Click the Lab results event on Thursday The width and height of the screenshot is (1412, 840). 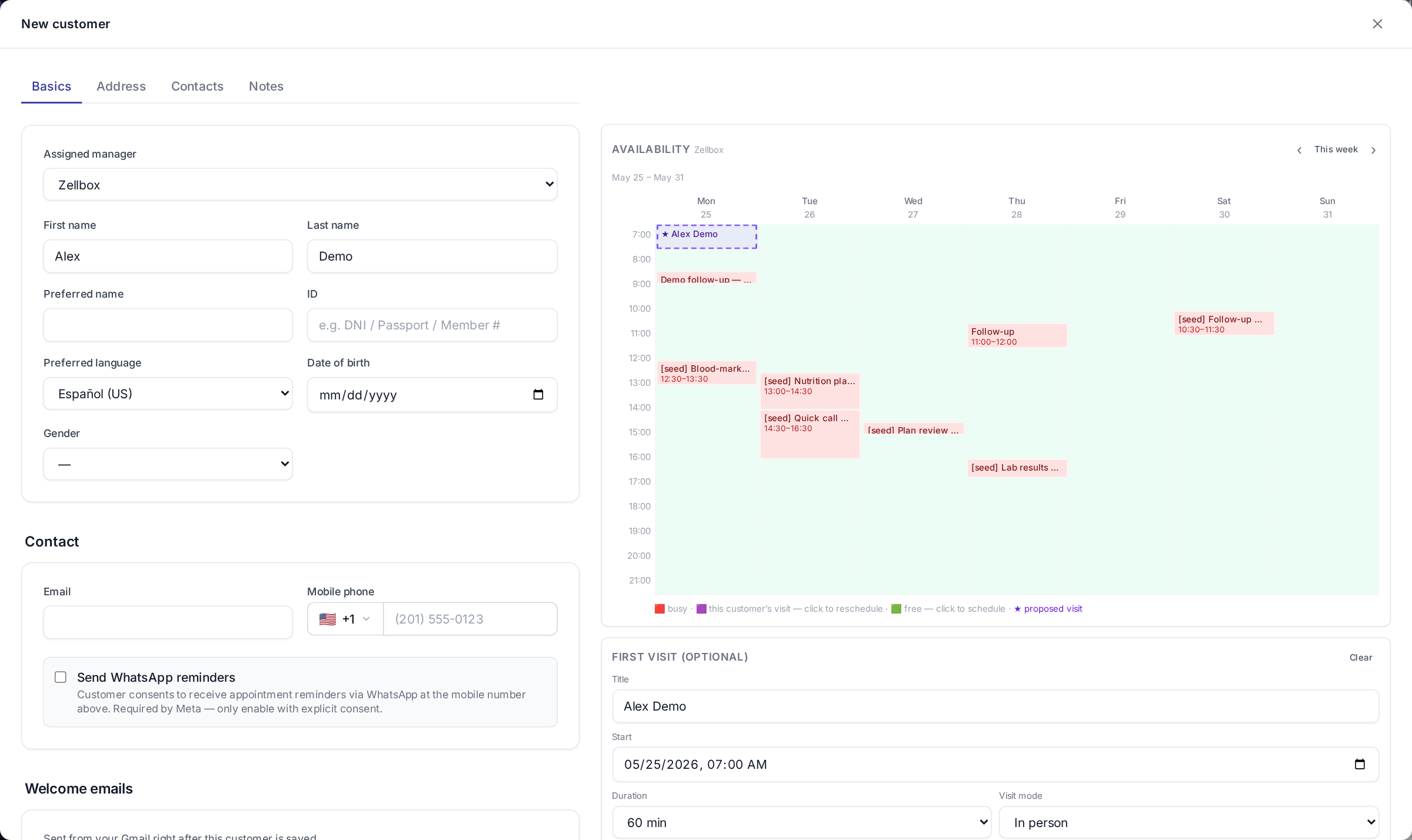coord(1017,468)
